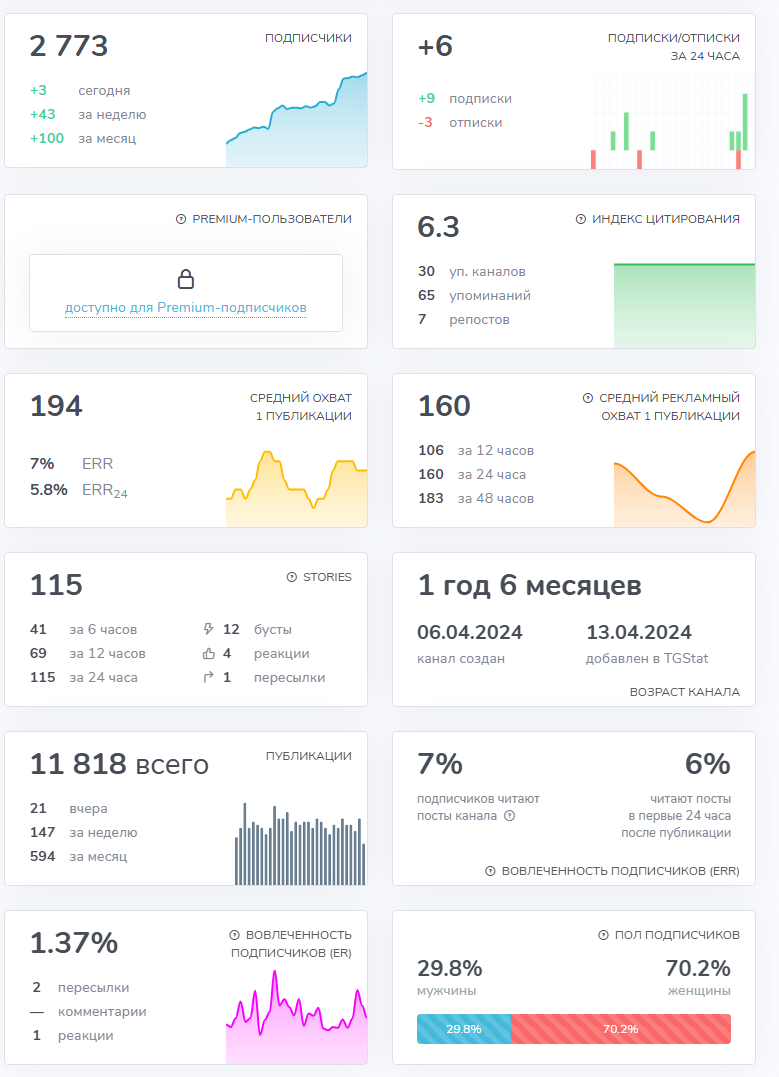
Task: Click help icon beside ПОЛ ПОДПИСЧИКОВ
Action: coord(603,935)
